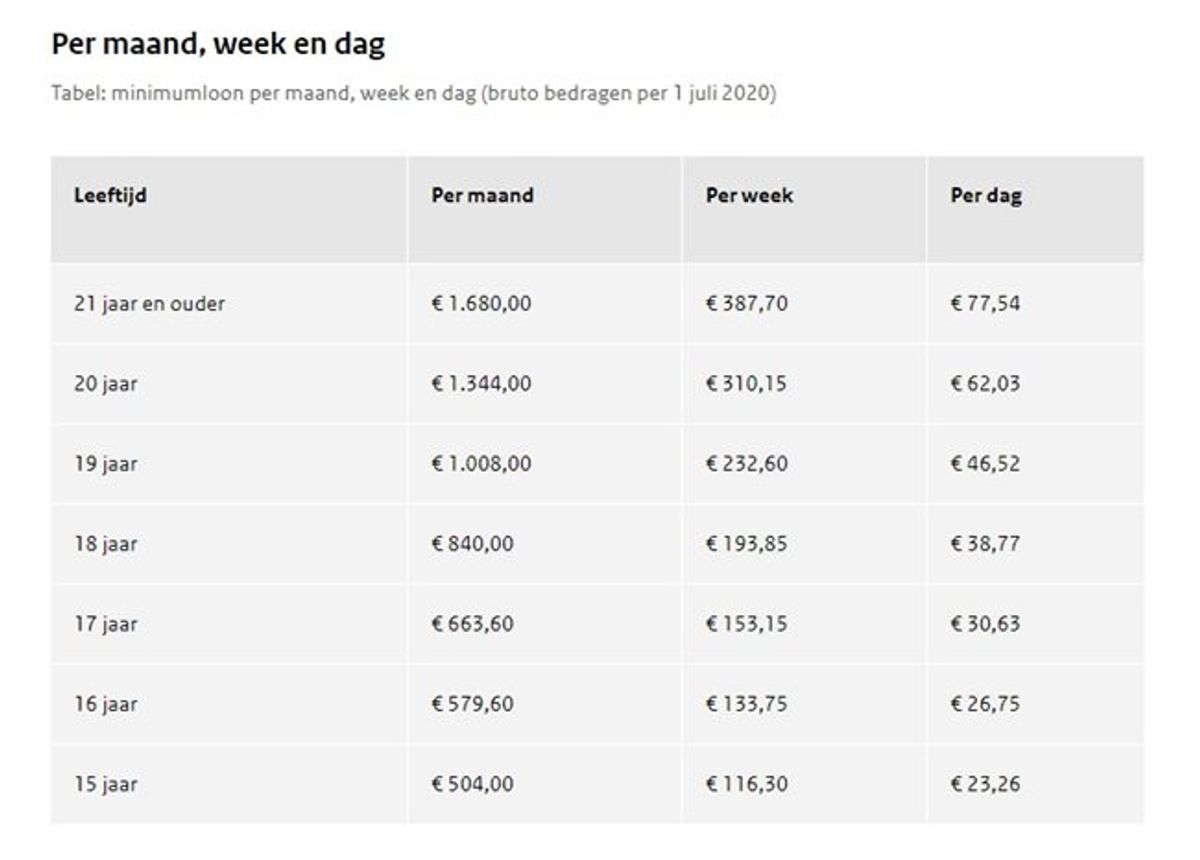1200x860 pixels.
Task: Click the € 1.680,00 monthly amount
Action: [481, 303]
